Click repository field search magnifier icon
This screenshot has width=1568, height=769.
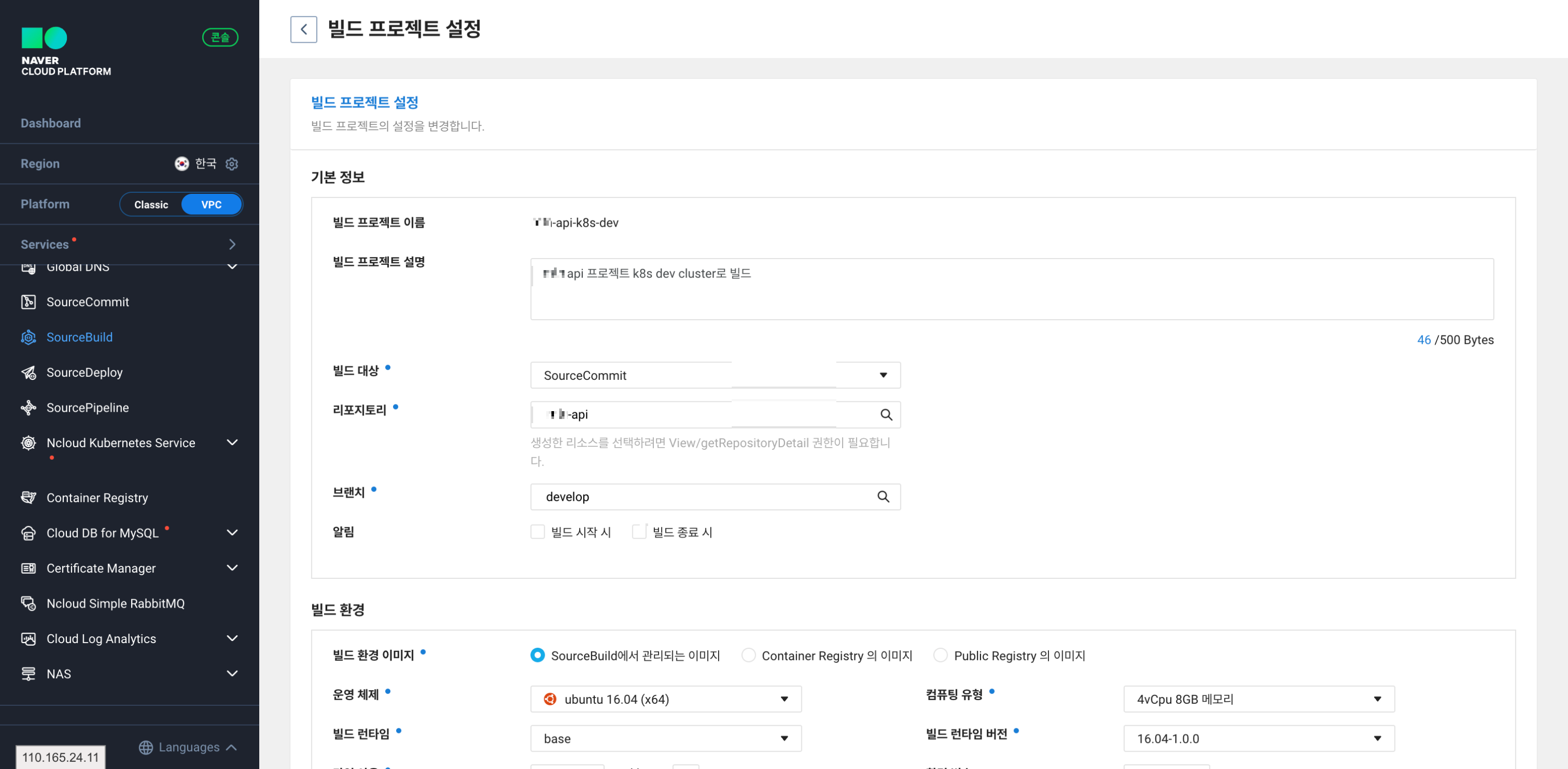pyautogui.click(x=885, y=414)
